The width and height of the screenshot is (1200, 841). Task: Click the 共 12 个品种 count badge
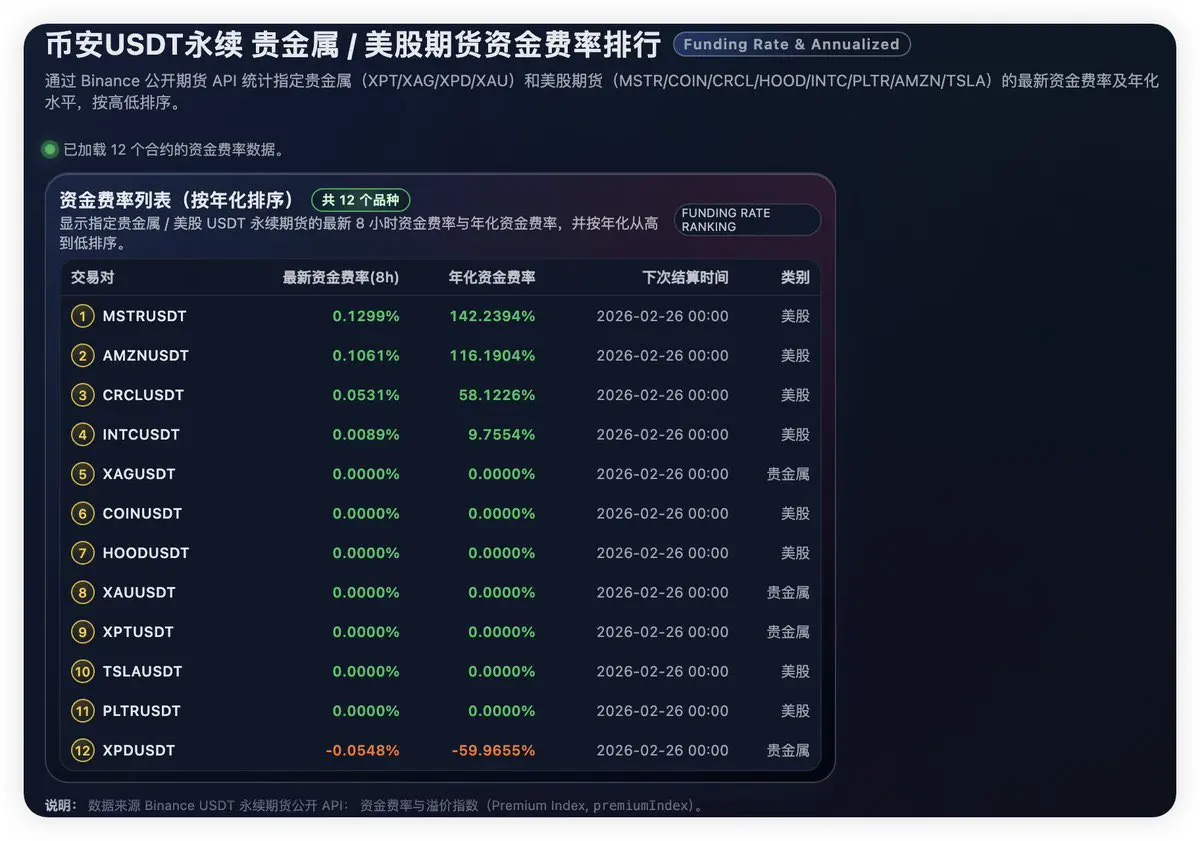[360, 200]
